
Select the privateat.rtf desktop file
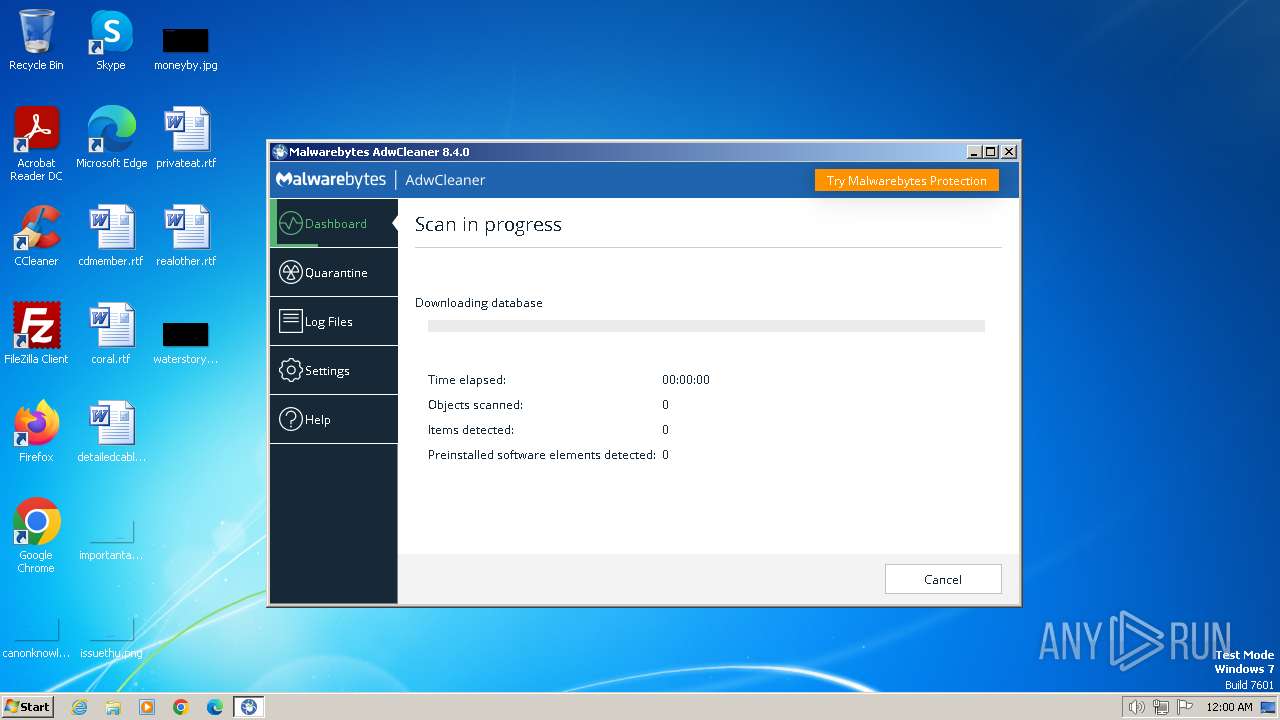[x=186, y=138]
